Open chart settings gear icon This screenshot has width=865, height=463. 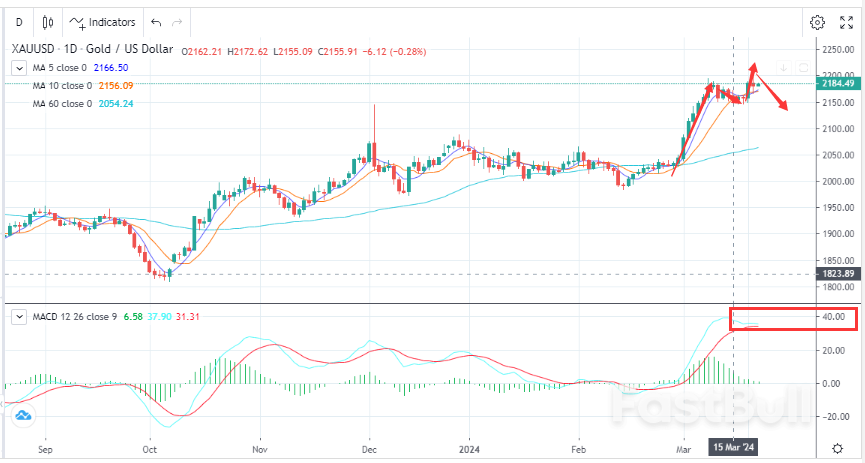click(x=817, y=21)
